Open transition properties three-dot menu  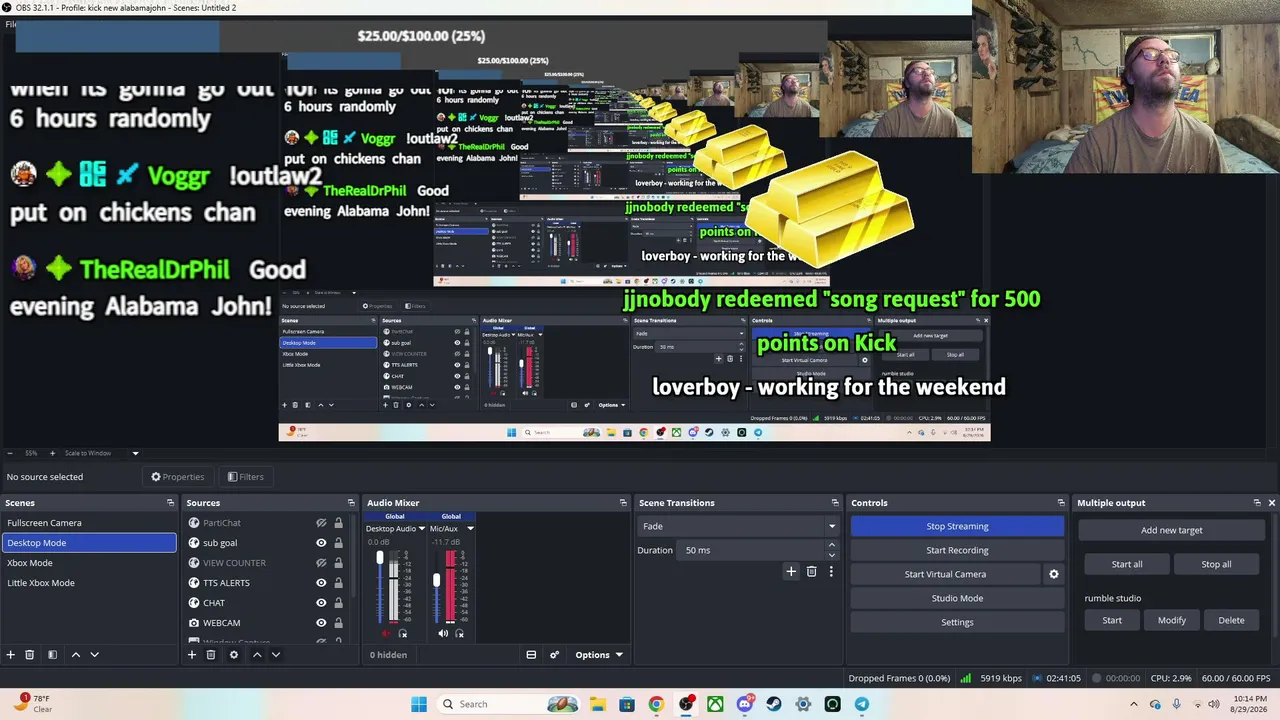point(830,572)
